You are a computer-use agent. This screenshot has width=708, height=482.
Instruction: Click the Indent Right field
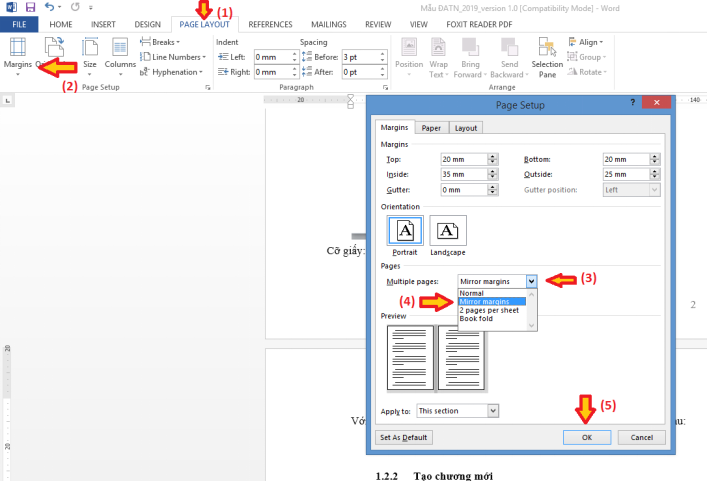tap(273, 72)
